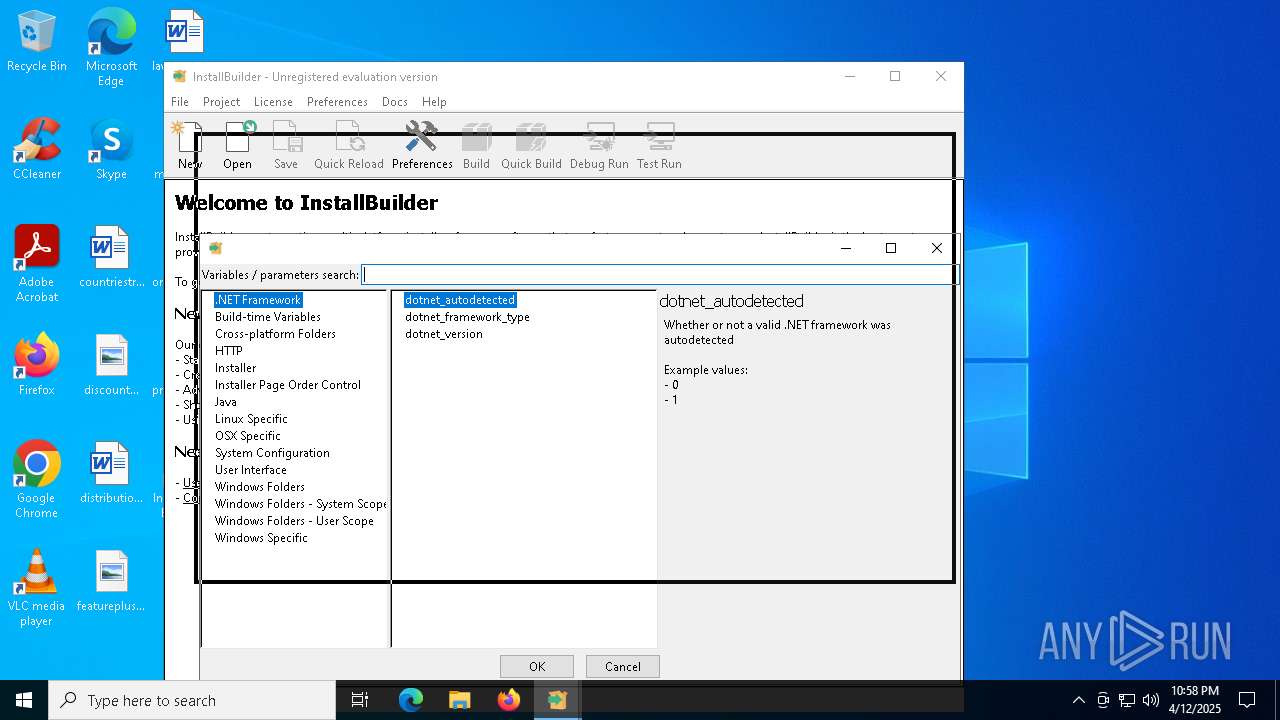Screen dimensions: 1280x720
Task: Open the Windows Start menu
Action: [x=24, y=700]
